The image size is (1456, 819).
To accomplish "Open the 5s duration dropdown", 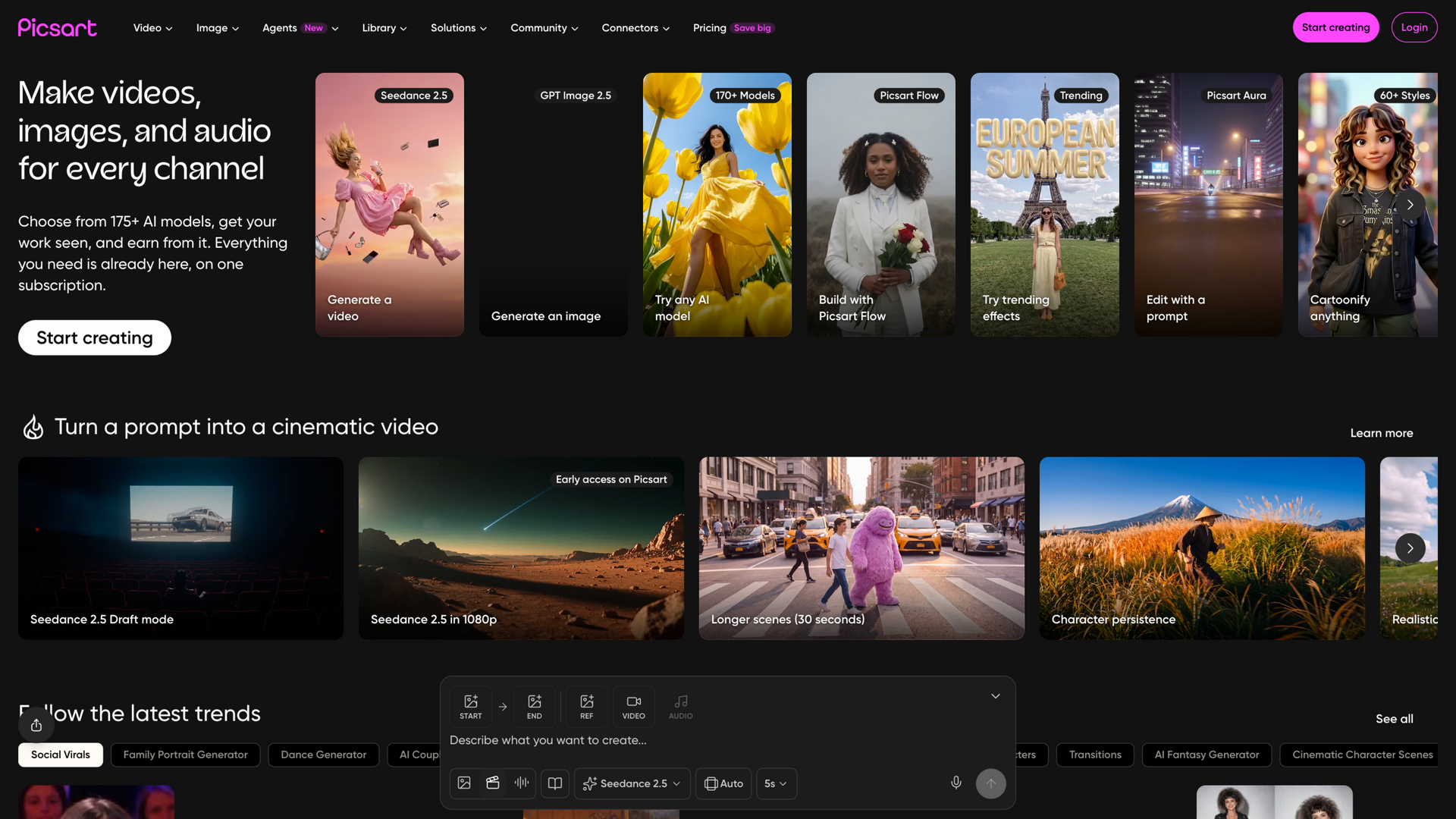I will coord(777,783).
